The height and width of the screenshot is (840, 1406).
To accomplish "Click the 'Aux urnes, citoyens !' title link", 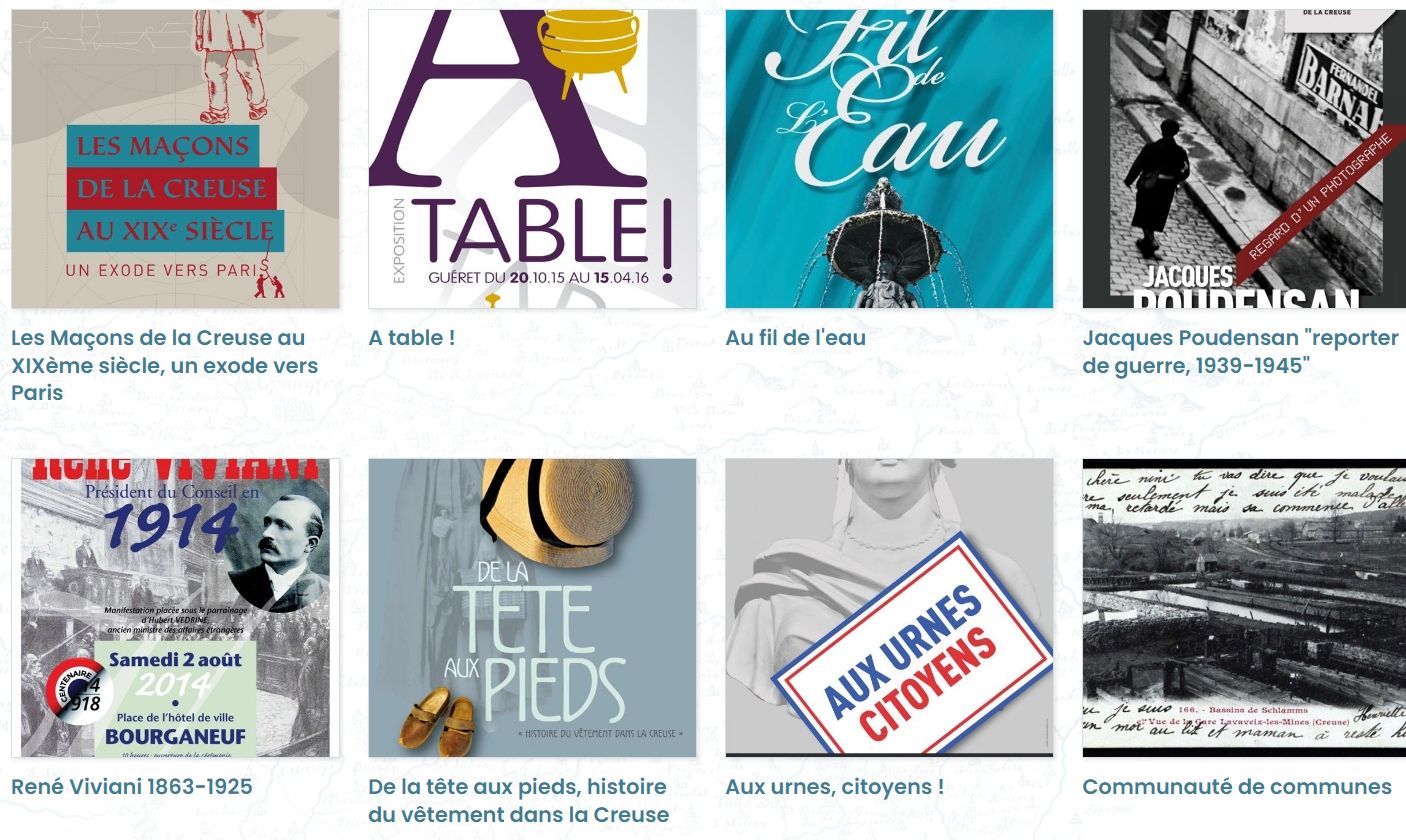I will tap(834, 787).
